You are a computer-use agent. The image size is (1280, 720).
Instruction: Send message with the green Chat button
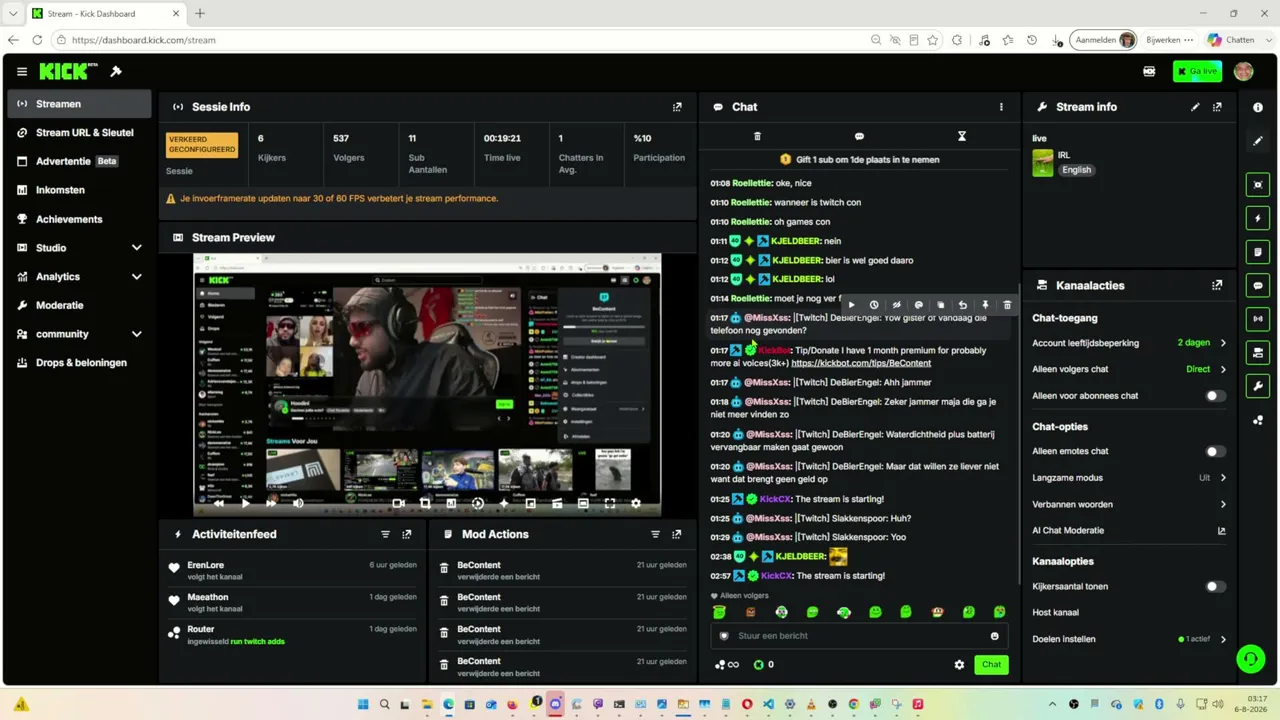click(991, 664)
